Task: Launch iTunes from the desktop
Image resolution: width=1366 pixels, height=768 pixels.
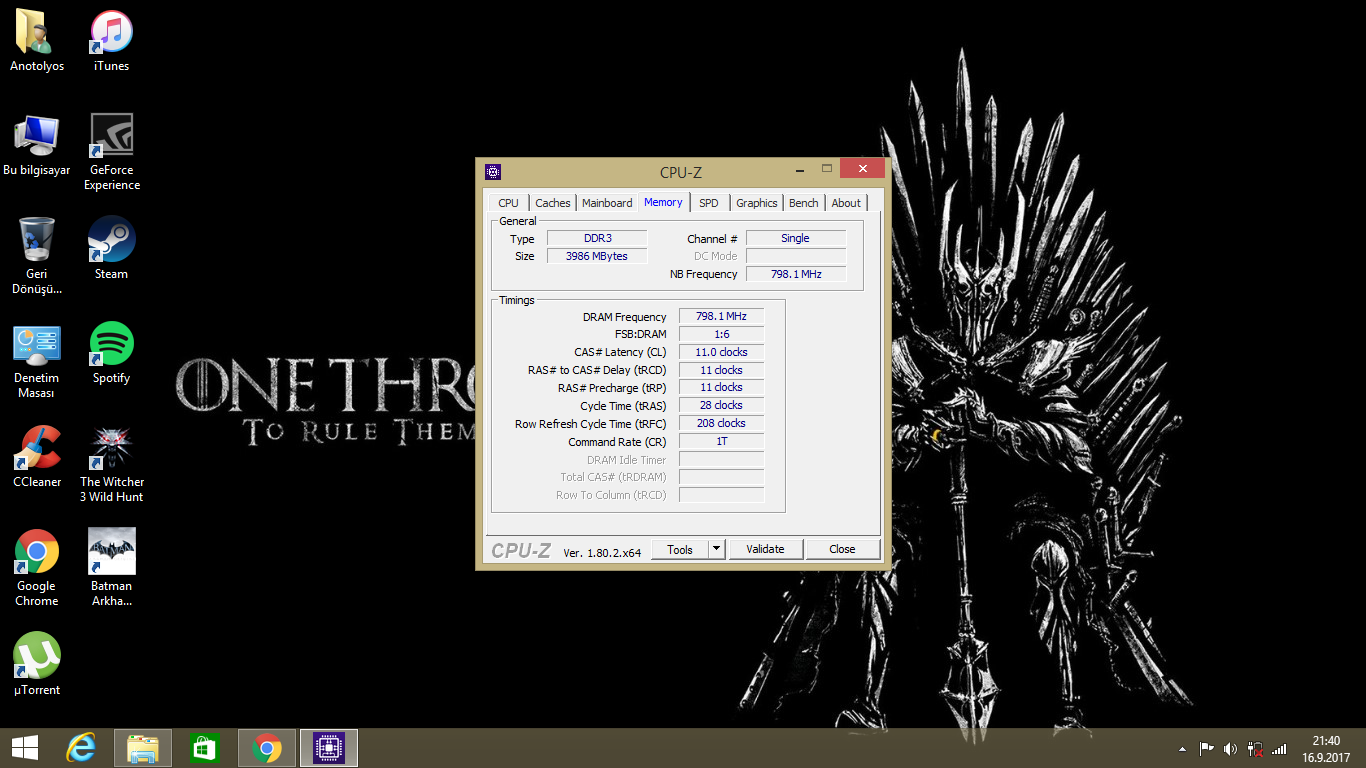Action: click(111, 42)
